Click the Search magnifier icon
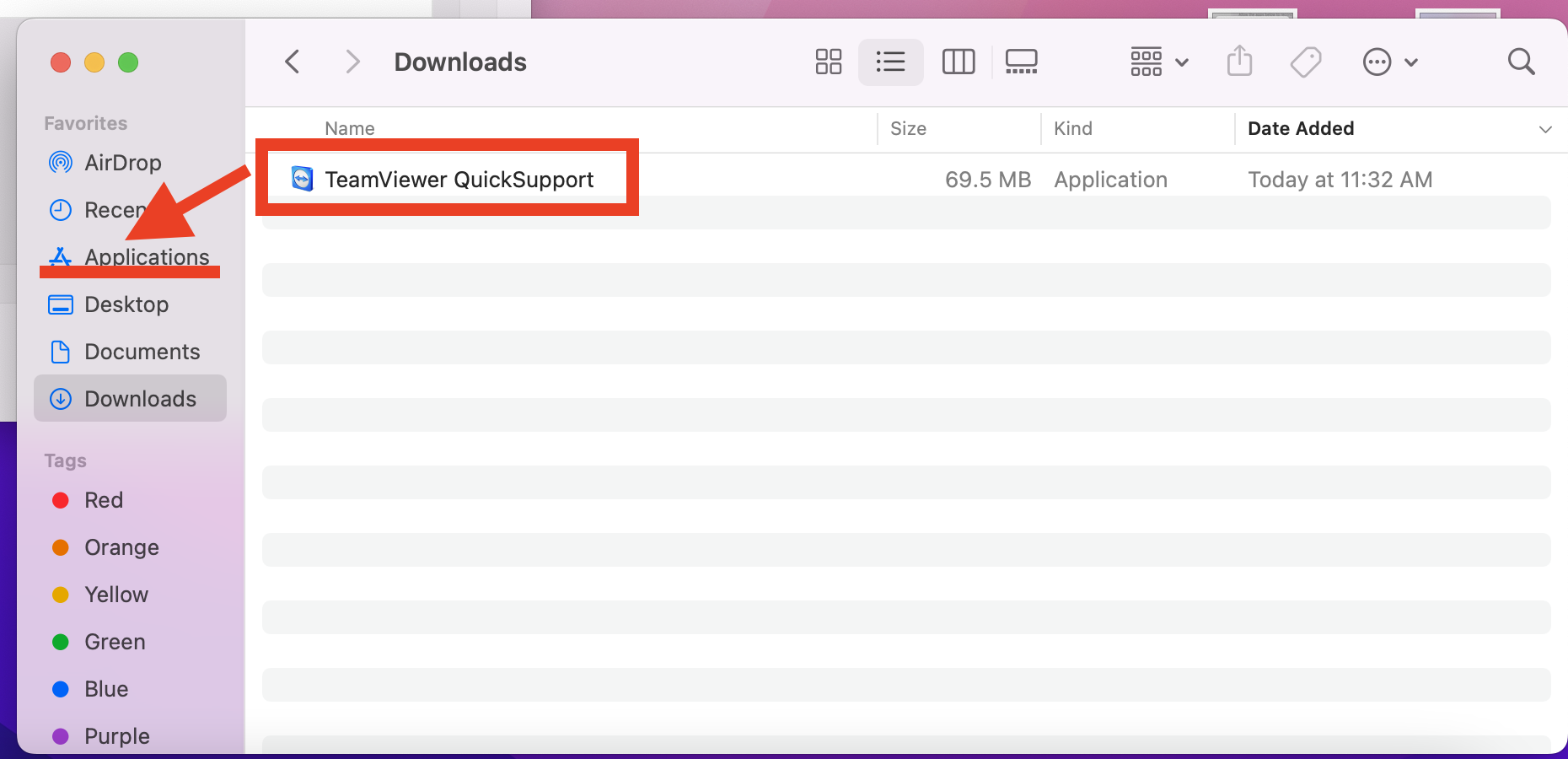The image size is (1568, 759). click(x=1521, y=62)
